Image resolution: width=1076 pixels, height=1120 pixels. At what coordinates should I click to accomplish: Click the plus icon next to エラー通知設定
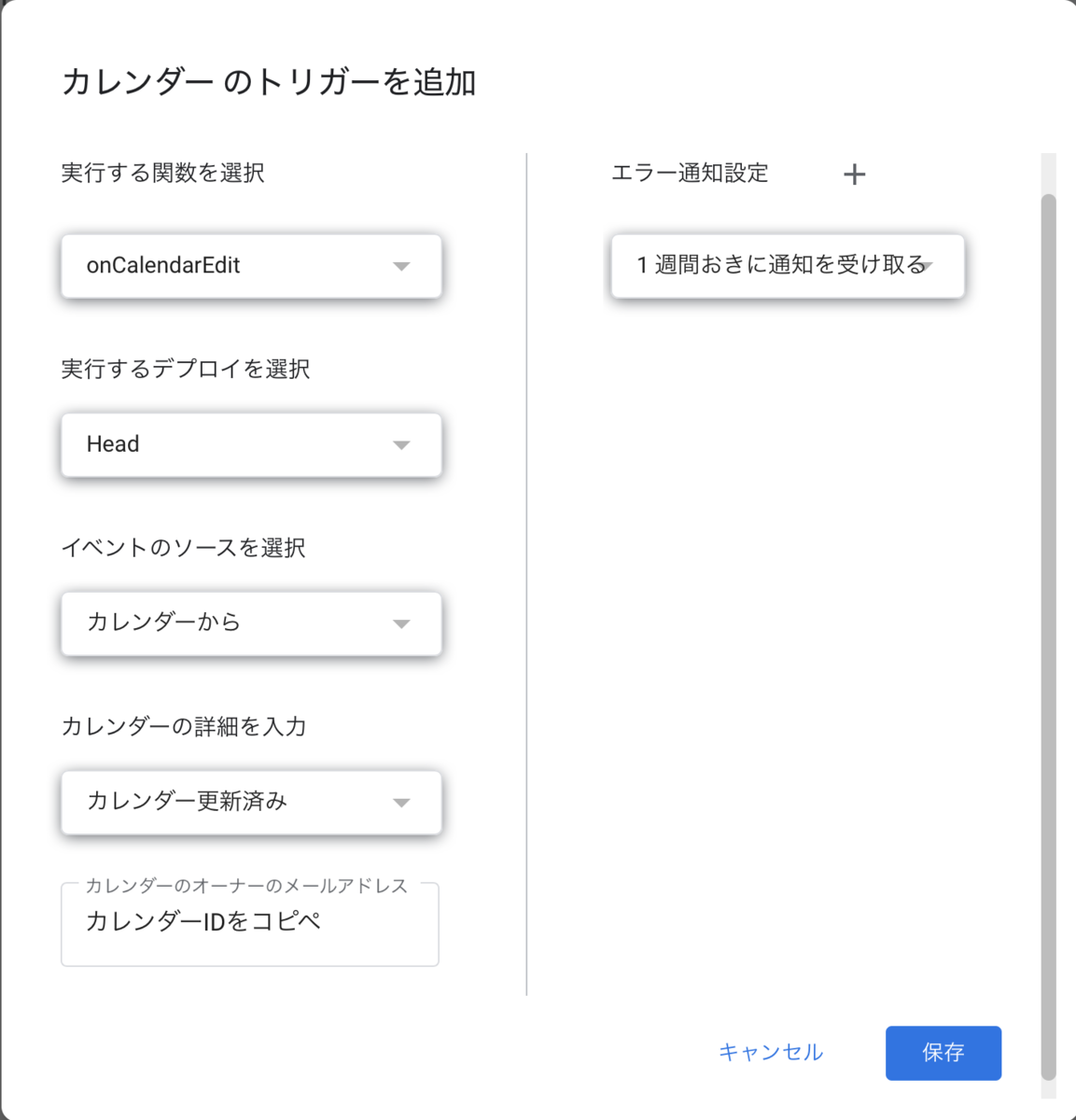tap(854, 174)
